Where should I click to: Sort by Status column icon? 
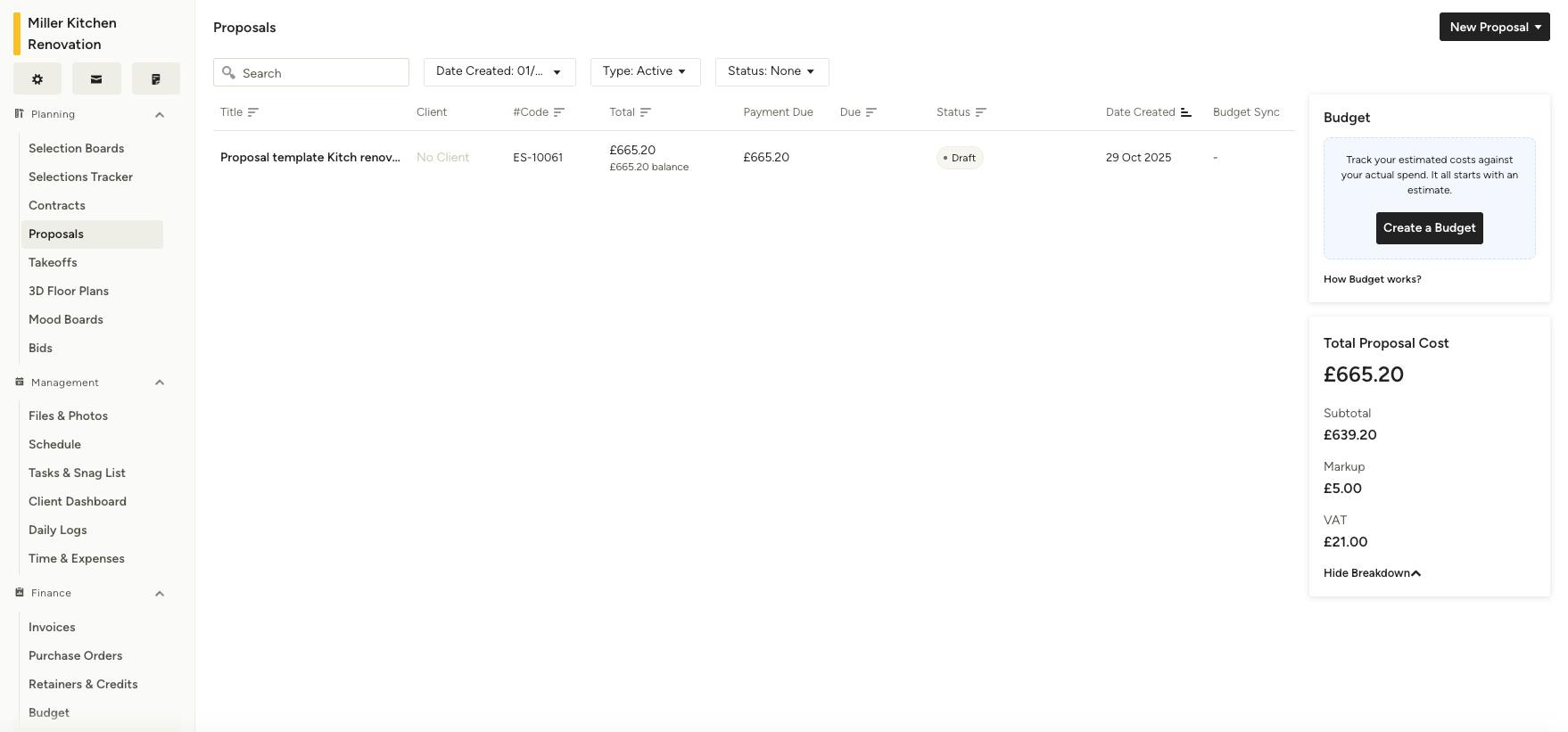981,112
